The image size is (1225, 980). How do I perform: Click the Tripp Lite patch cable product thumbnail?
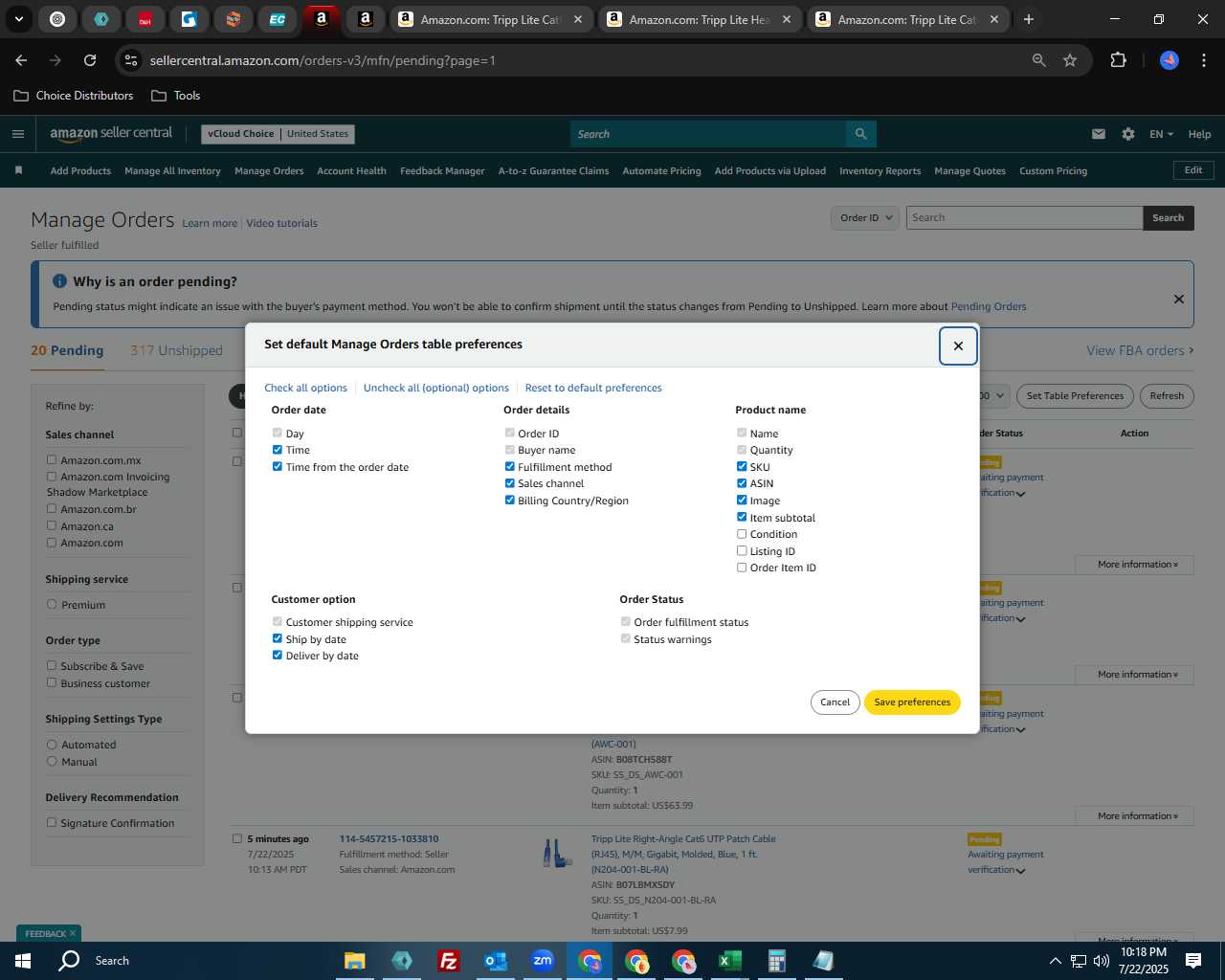[x=557, y=854]
